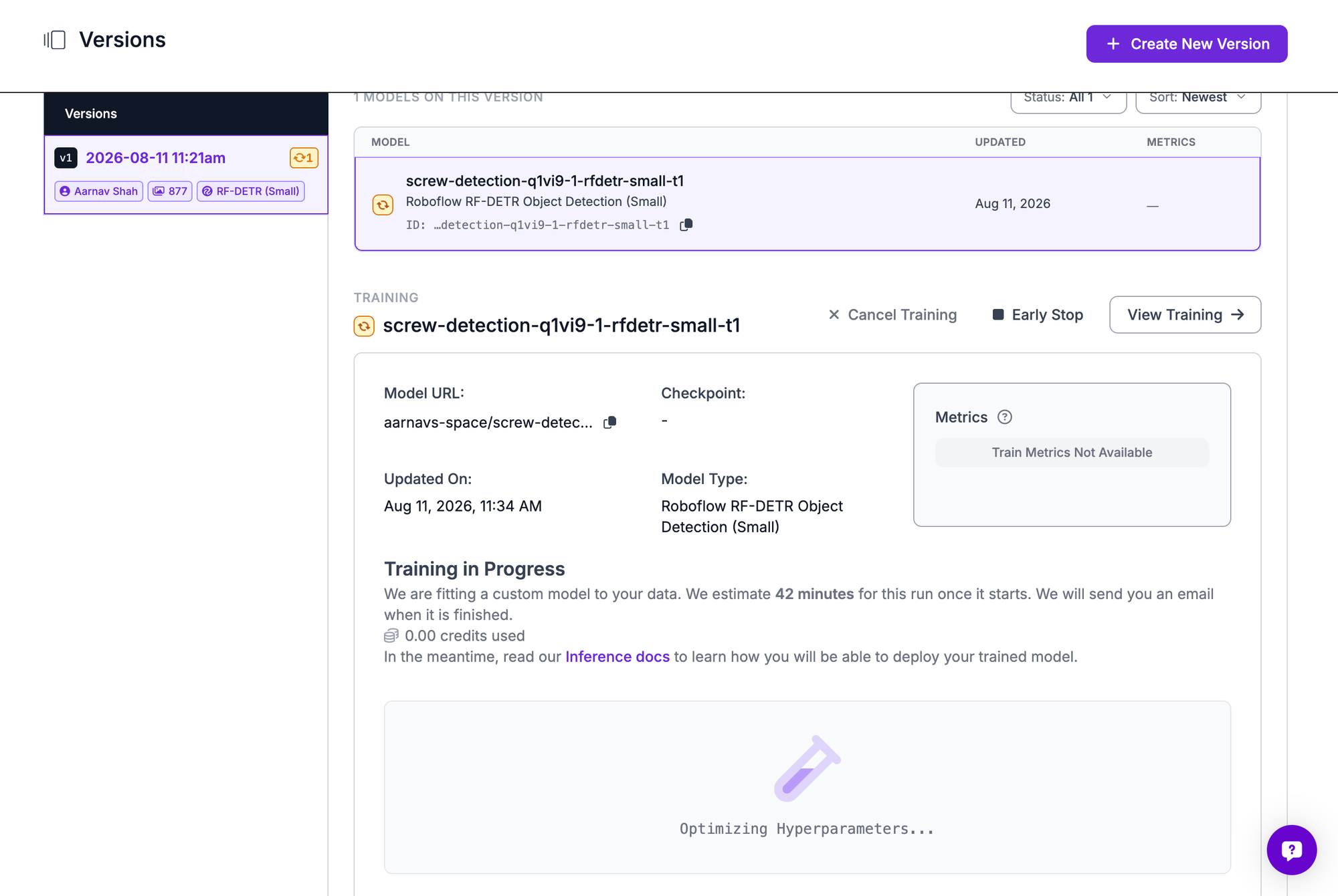Copy the model ID in the table row

(x=686, y=225)
